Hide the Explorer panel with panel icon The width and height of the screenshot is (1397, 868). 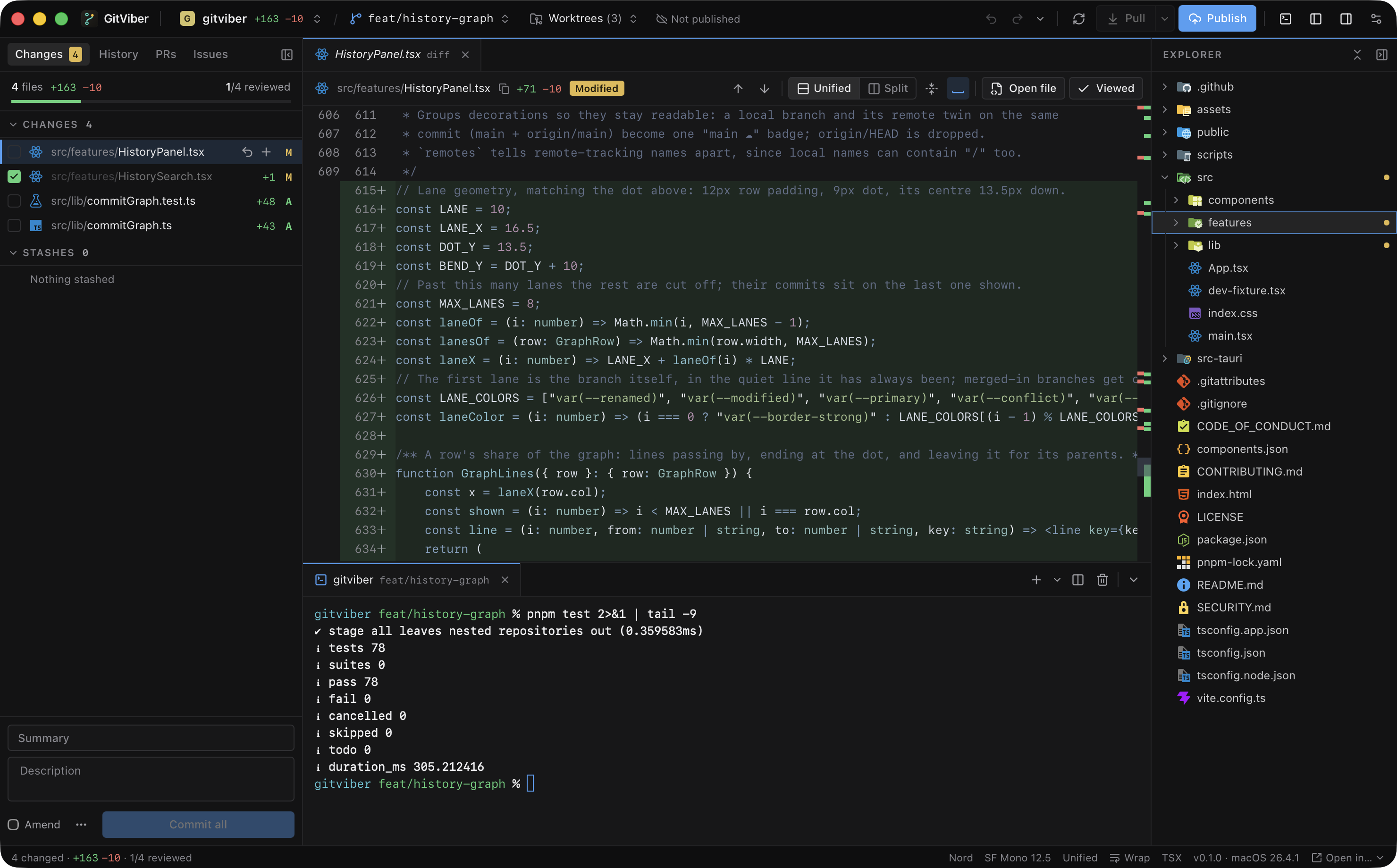pos(1382,55)
